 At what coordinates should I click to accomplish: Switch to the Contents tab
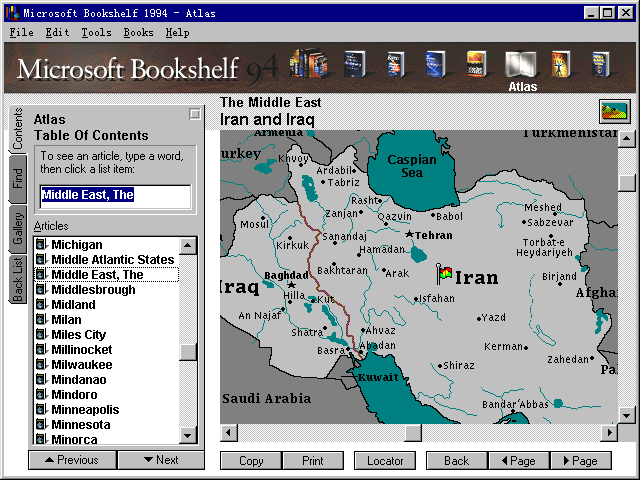click(18, 129)
